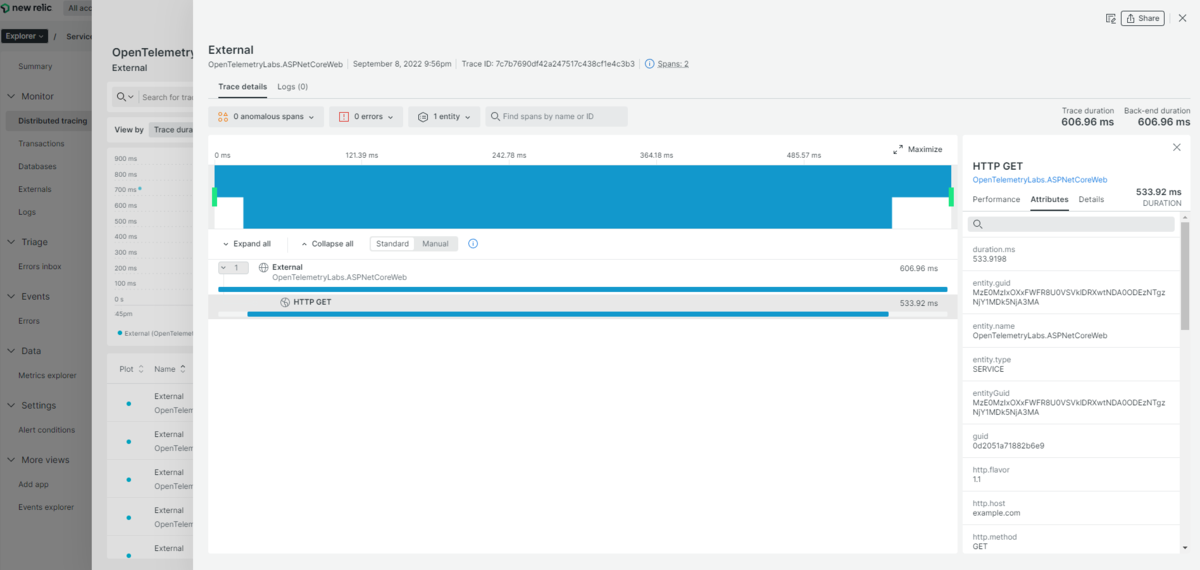
Task: Open the Explorer dropdown in background page
Action: 24,36
